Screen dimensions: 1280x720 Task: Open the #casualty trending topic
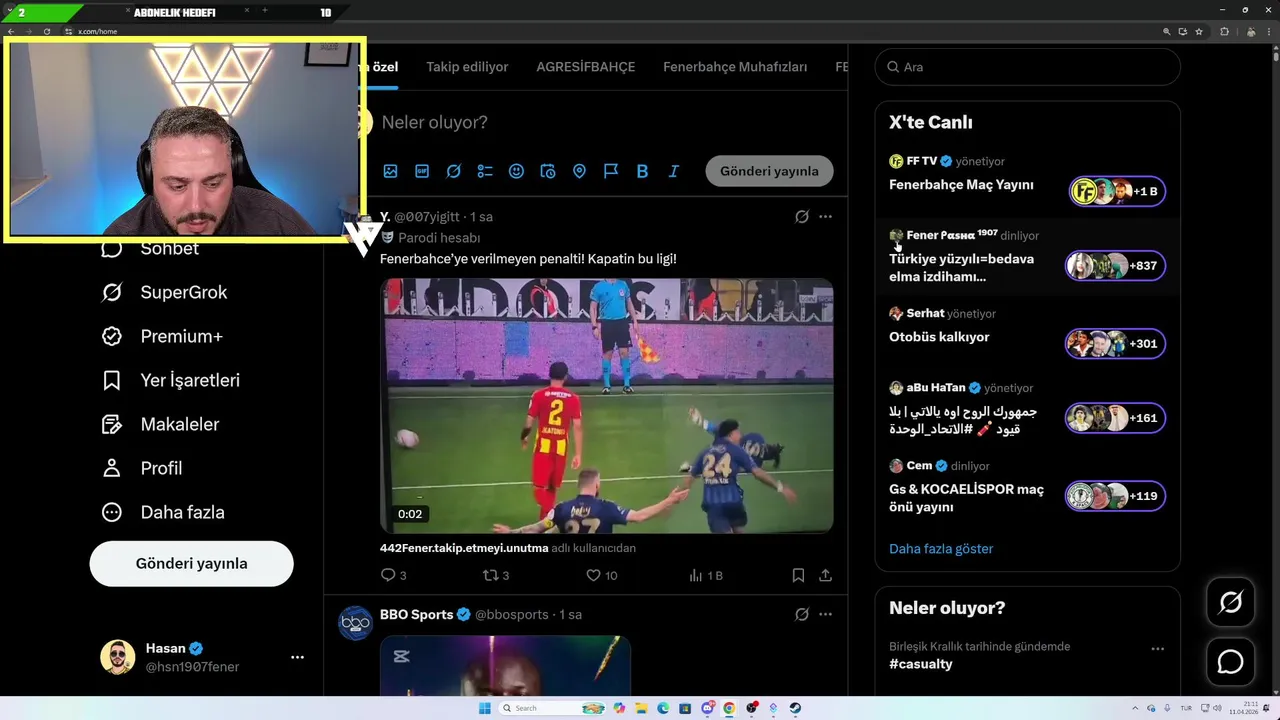921,664
